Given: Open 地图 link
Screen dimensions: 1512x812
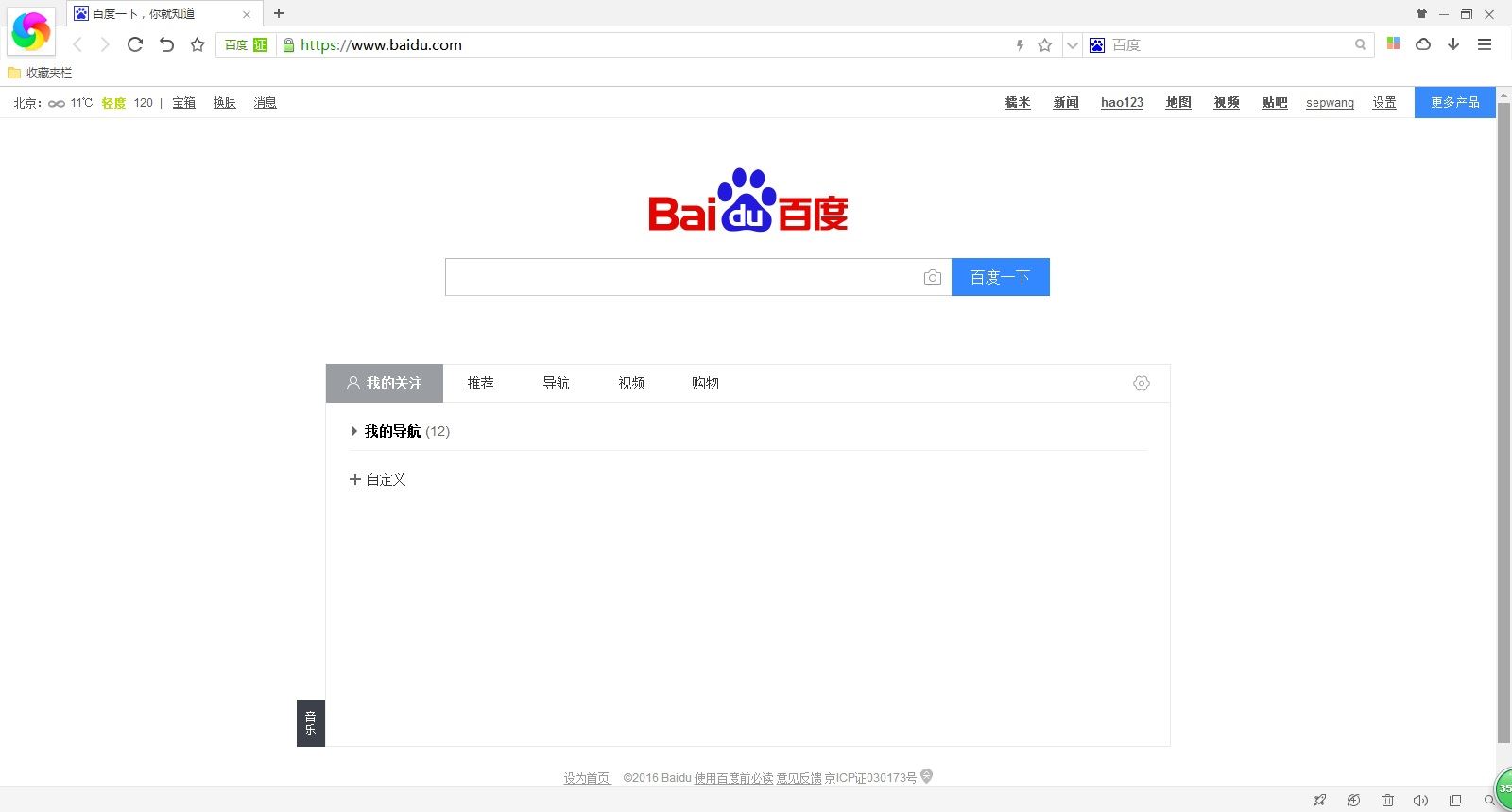Looking at the screenshot, I should (x=1178, y=102).
